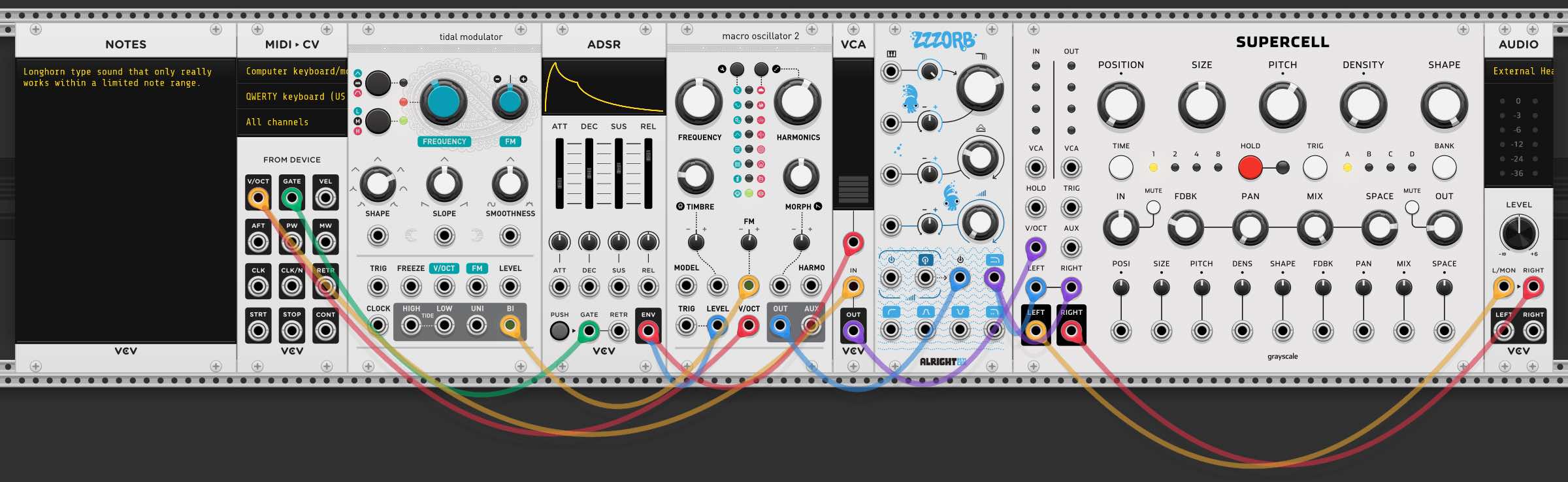Toggle the Supercell output MUTE button
This screenshot has width=1568, height=482.
(x=1412, y=208)
